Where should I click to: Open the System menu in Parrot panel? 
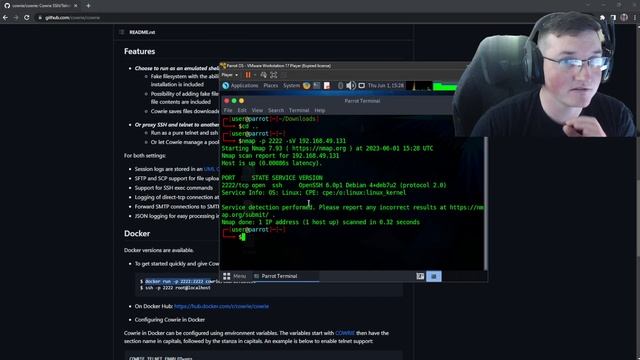point(291,86)
